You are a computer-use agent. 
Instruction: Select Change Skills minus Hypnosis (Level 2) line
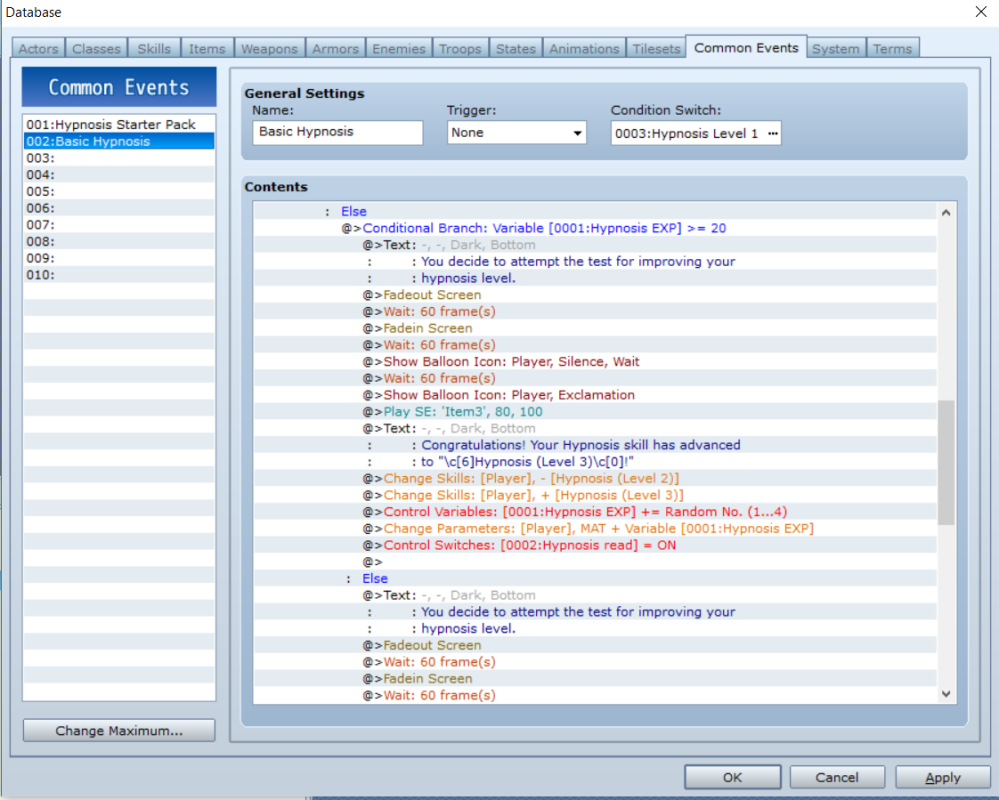click(595, 478)
